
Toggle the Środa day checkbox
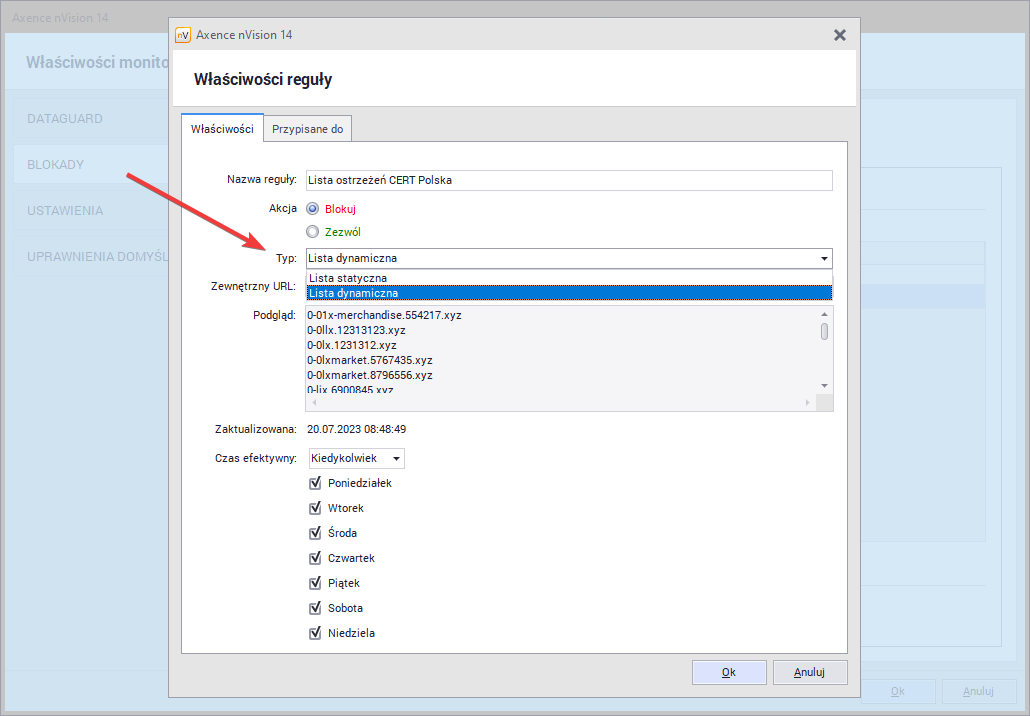316,533
